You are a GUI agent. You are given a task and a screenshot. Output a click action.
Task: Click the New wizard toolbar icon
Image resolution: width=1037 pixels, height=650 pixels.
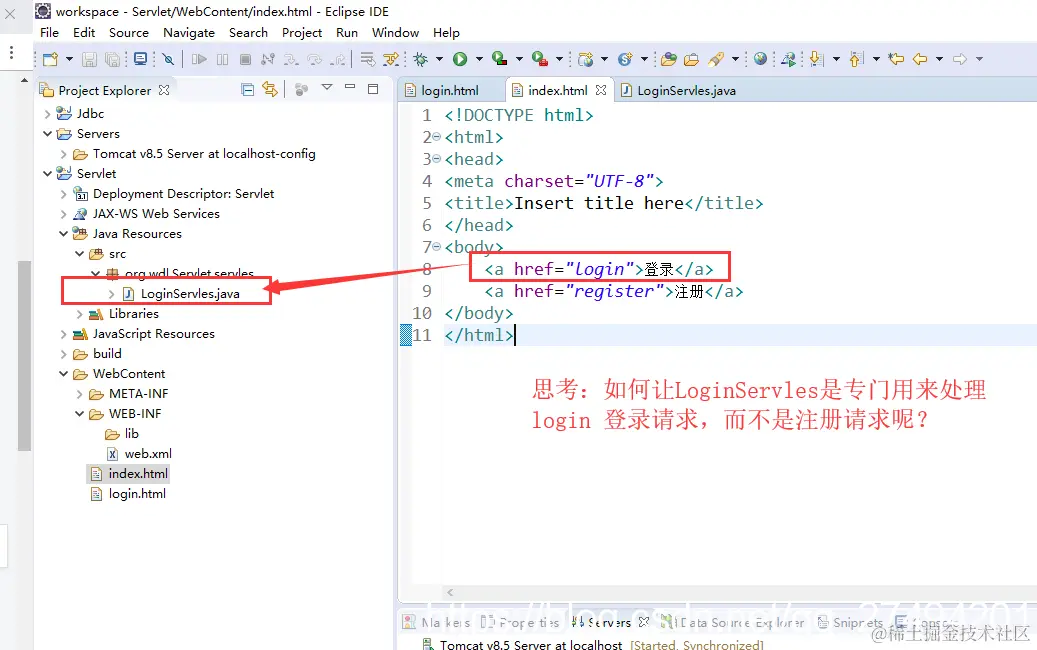[50, 60]
